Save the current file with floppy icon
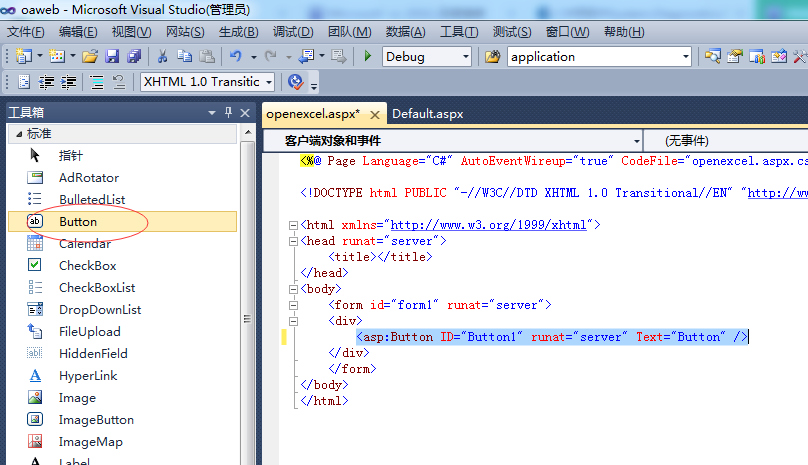This screenshot has width=808, height=465. point(112,56)
